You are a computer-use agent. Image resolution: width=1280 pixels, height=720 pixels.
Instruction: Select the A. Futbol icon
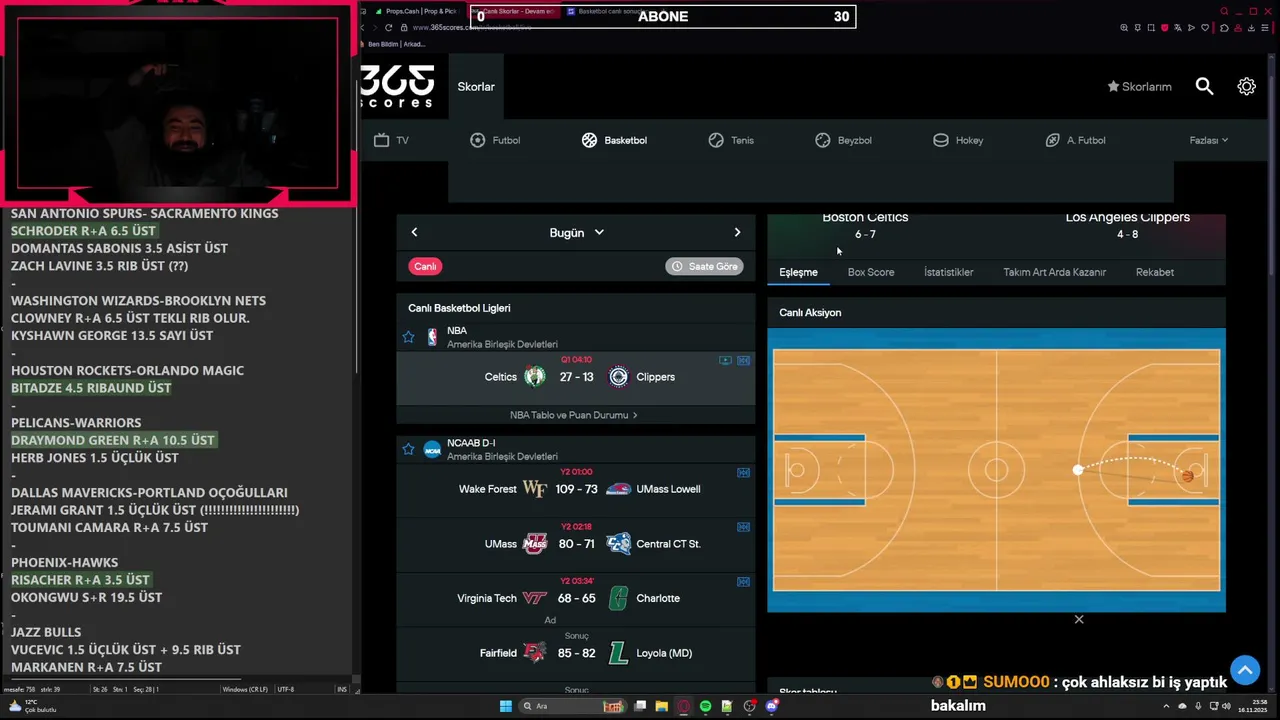[1052, 140]
